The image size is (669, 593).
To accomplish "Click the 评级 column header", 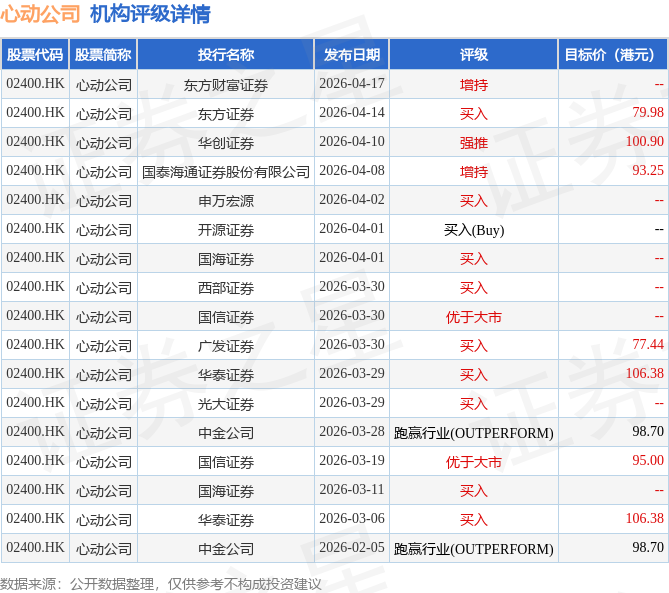I will point(473,55).
